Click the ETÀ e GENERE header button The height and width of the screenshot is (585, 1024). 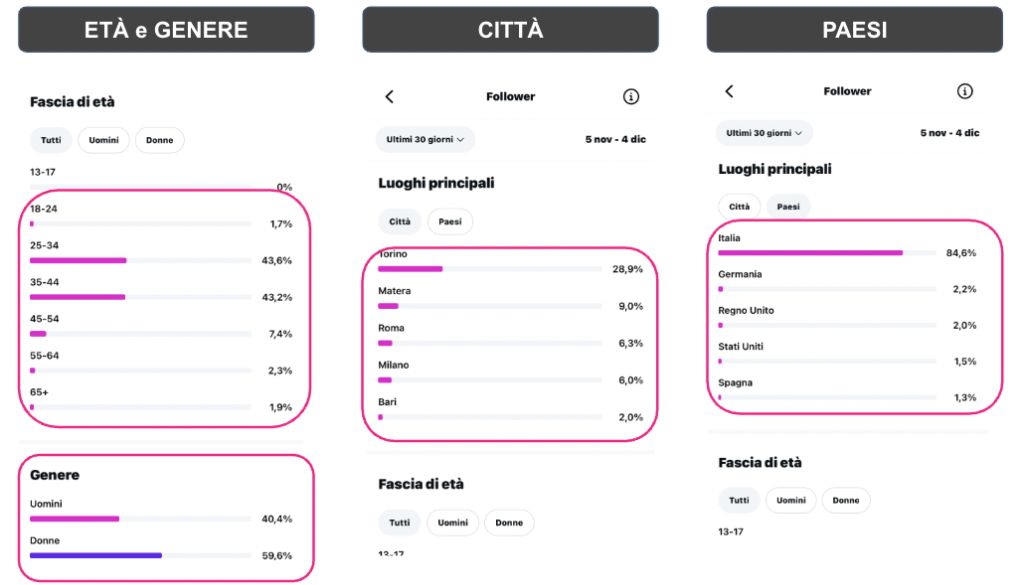pos(166,29)
